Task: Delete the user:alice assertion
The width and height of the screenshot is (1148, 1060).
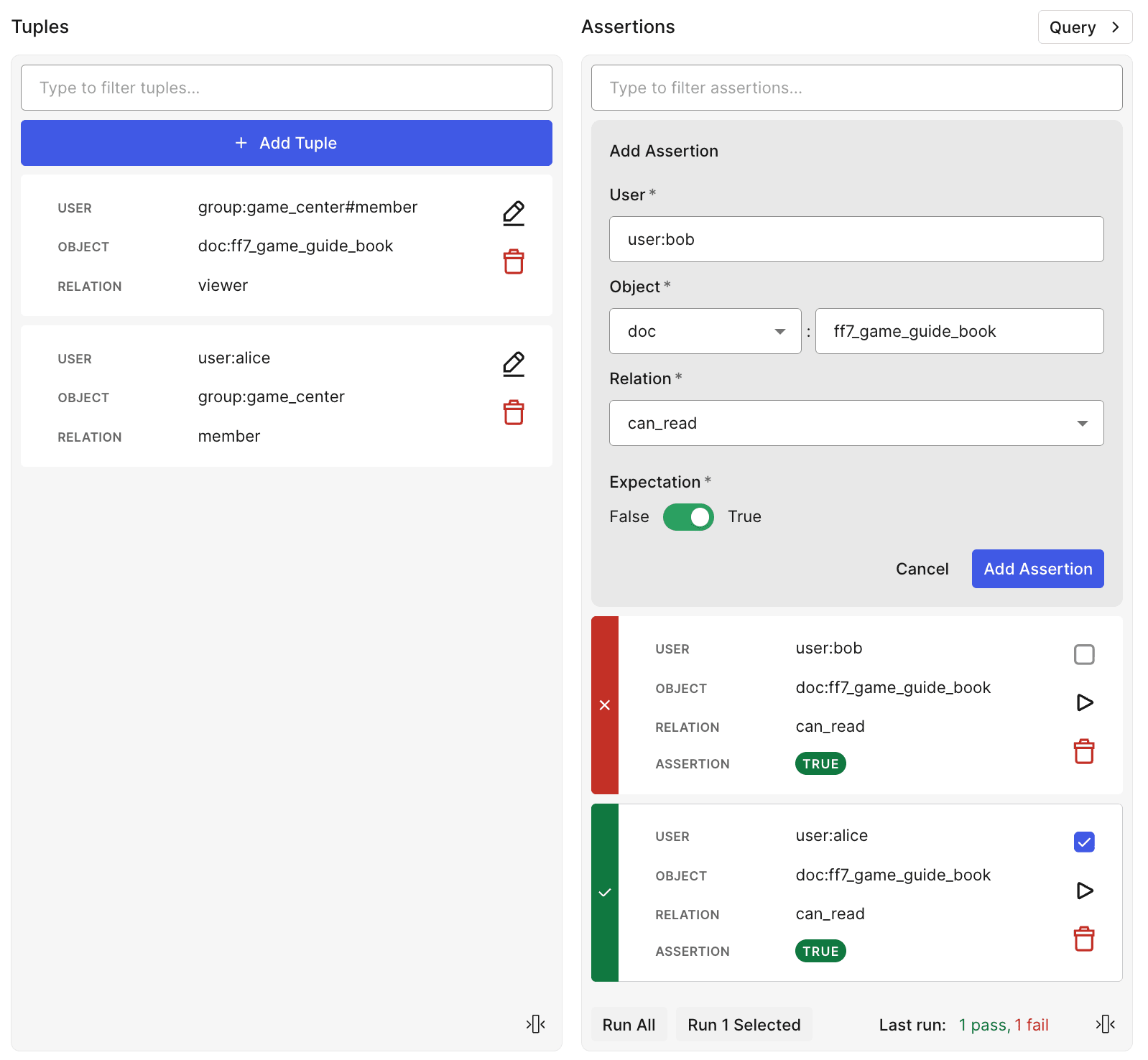Action: pyautogui.click(x=1083, y=939)
